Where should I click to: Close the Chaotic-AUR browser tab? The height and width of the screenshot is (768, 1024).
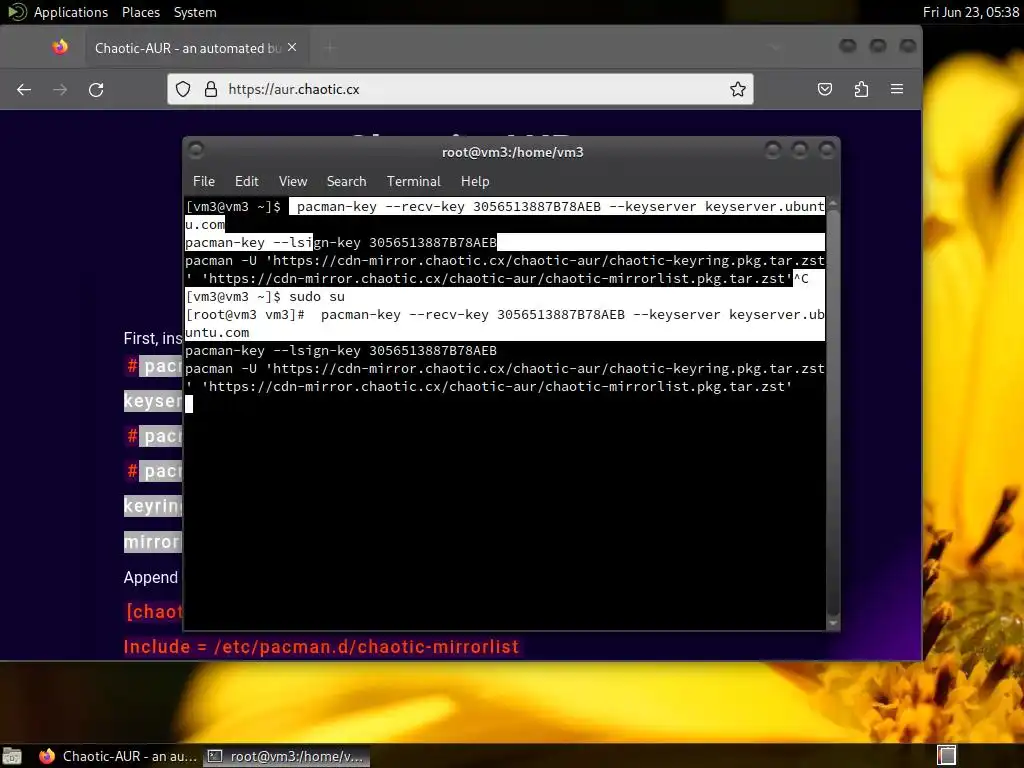(x=292, y=48)
